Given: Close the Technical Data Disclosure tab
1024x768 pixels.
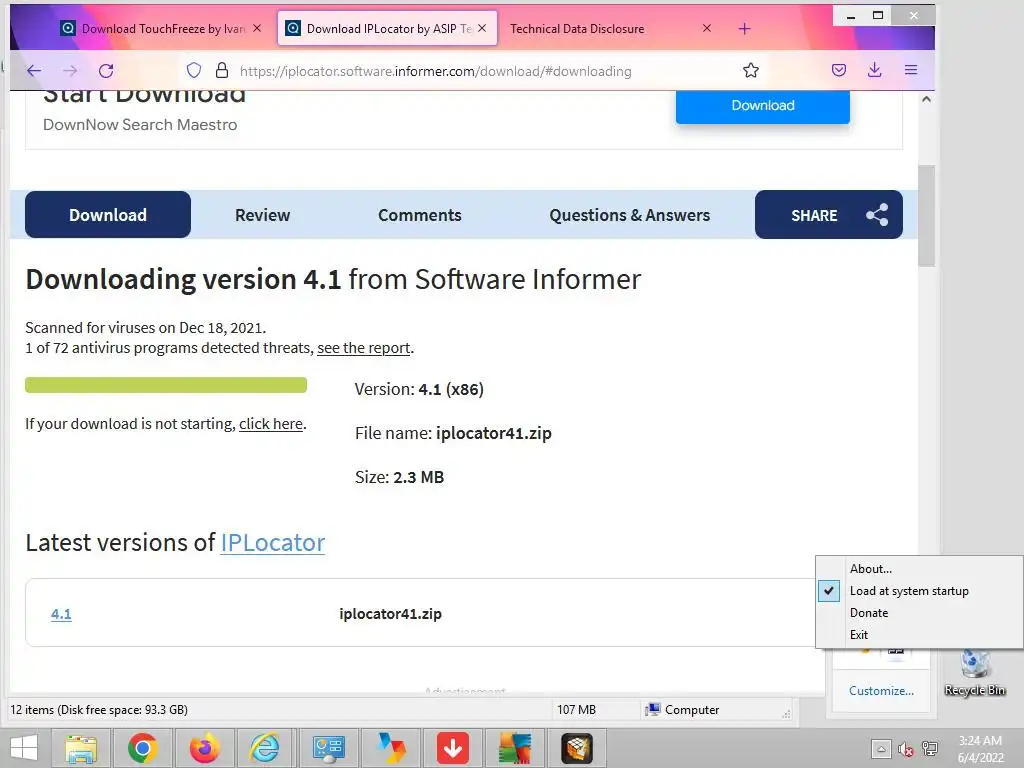Looking at the screenshot, I should pyautogui.click(x=707, y=29).
